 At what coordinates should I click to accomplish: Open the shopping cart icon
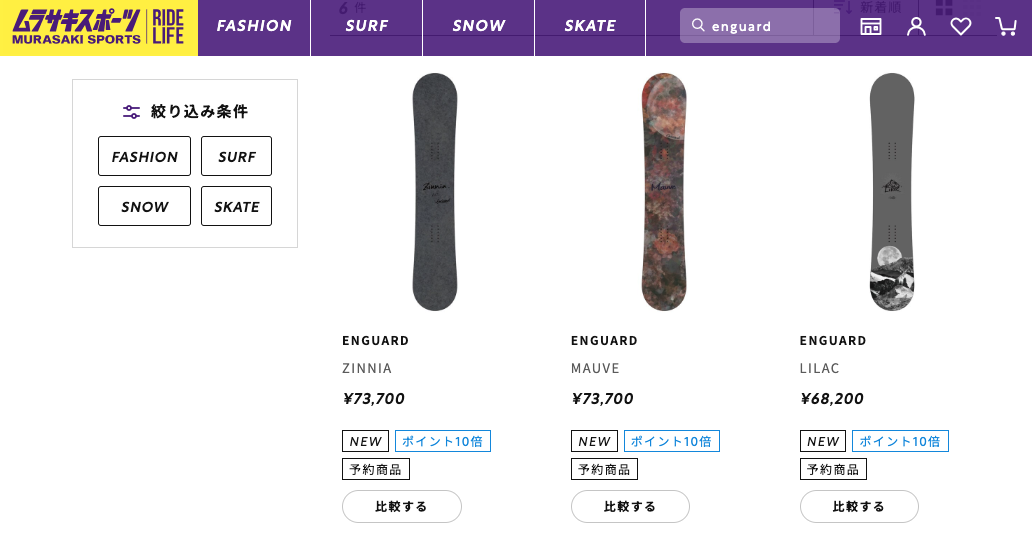pyautogui.click(x=1005, y=27)
